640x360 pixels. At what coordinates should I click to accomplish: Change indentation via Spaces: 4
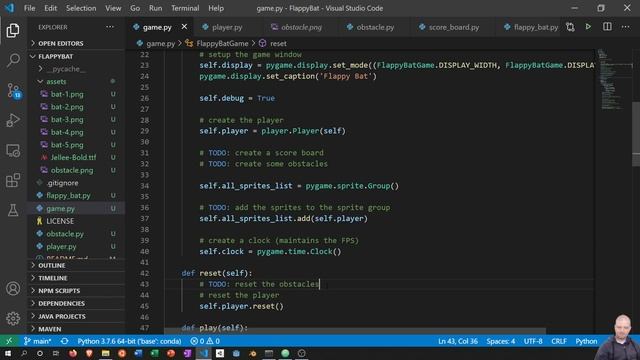click(500, 341)
